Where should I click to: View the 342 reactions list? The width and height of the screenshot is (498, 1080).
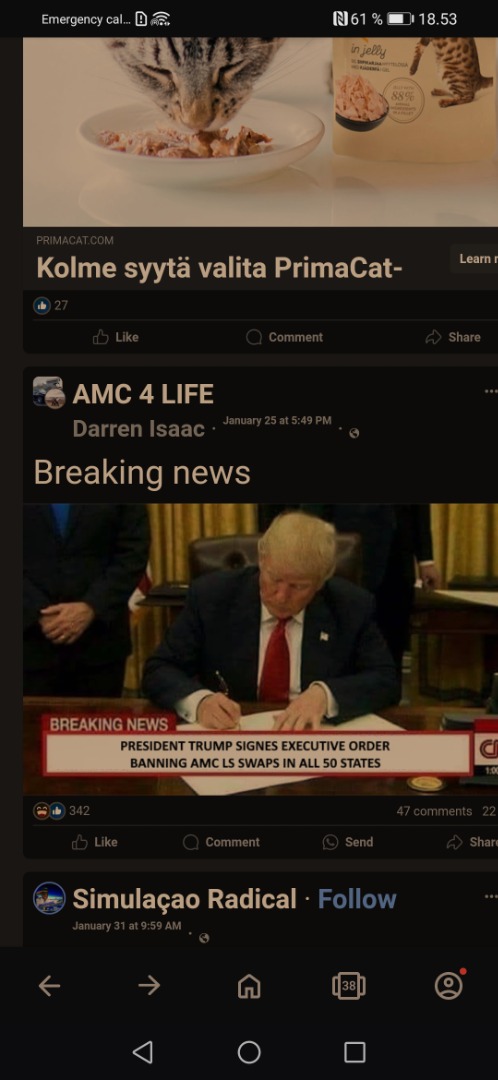pos(61,811)
